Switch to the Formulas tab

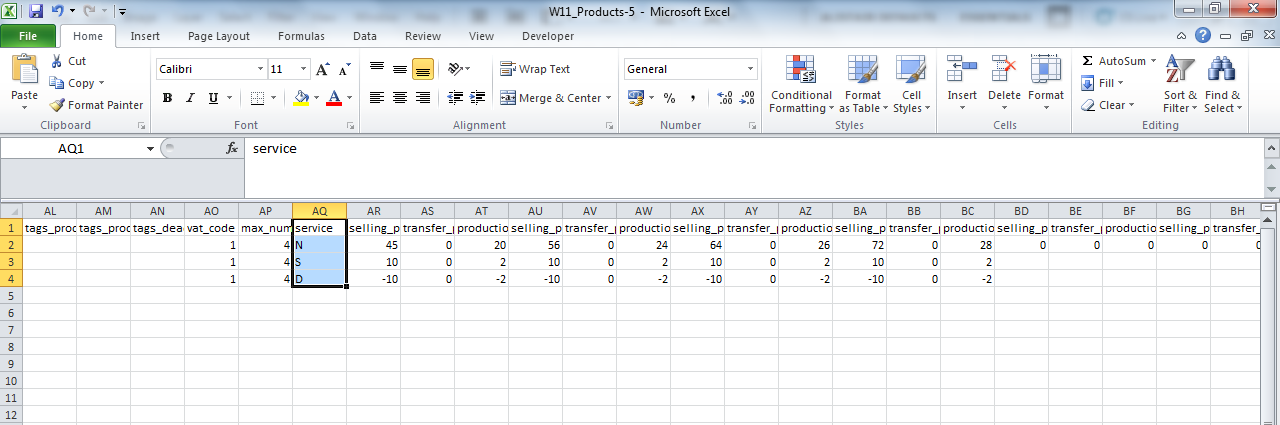click(301, 36)
